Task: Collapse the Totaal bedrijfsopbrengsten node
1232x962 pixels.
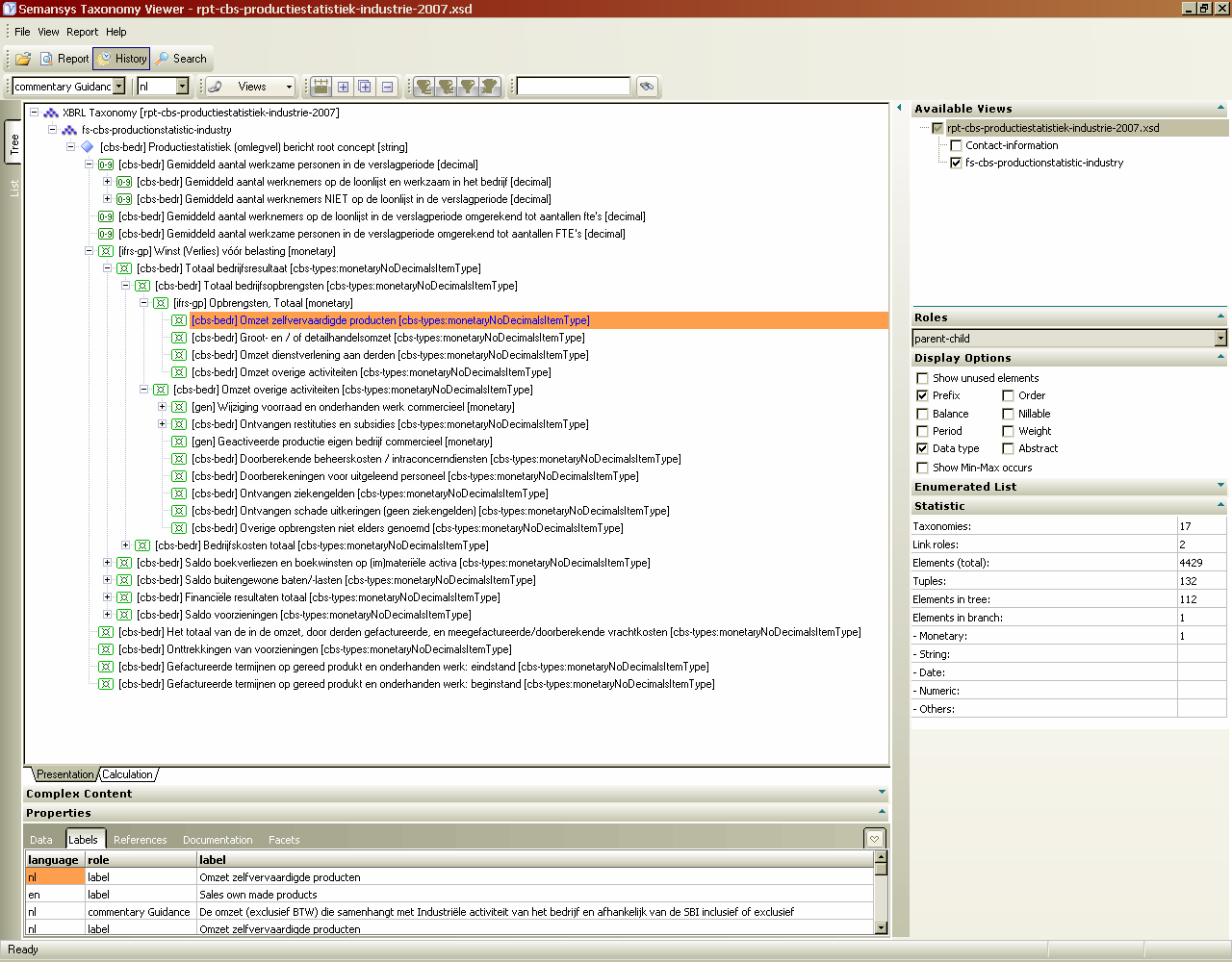Action: click(x=125, y=286)
